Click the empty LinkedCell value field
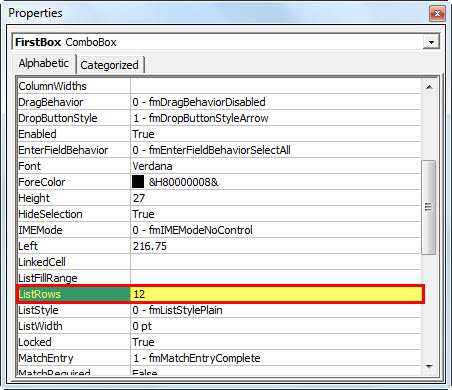Screen dimensions: 452x390 (x=276, y=262)
